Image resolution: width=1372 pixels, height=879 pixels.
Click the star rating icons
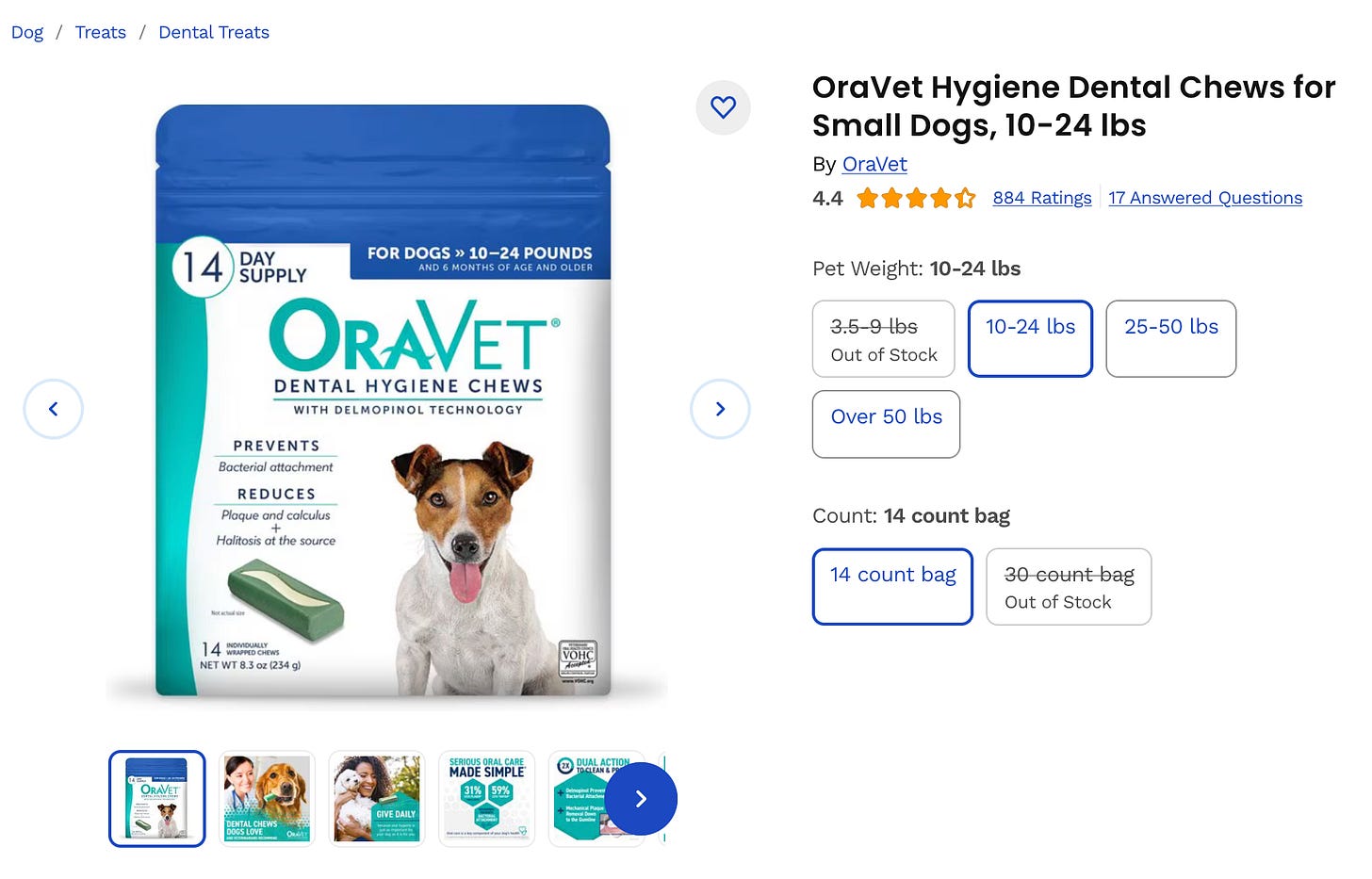coord(916,198)
